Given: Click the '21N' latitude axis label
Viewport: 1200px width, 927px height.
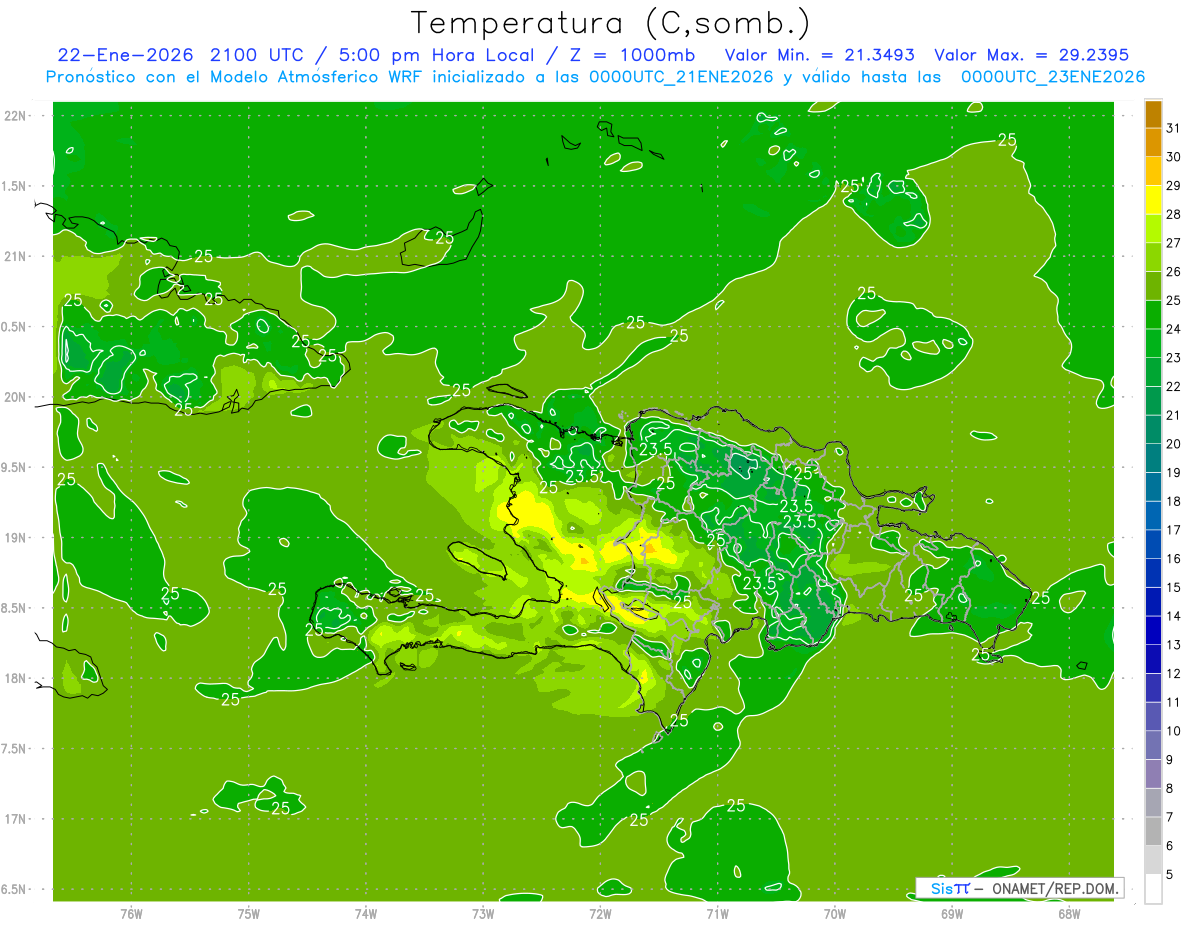Looking at the screenshot, I should 16,256.
